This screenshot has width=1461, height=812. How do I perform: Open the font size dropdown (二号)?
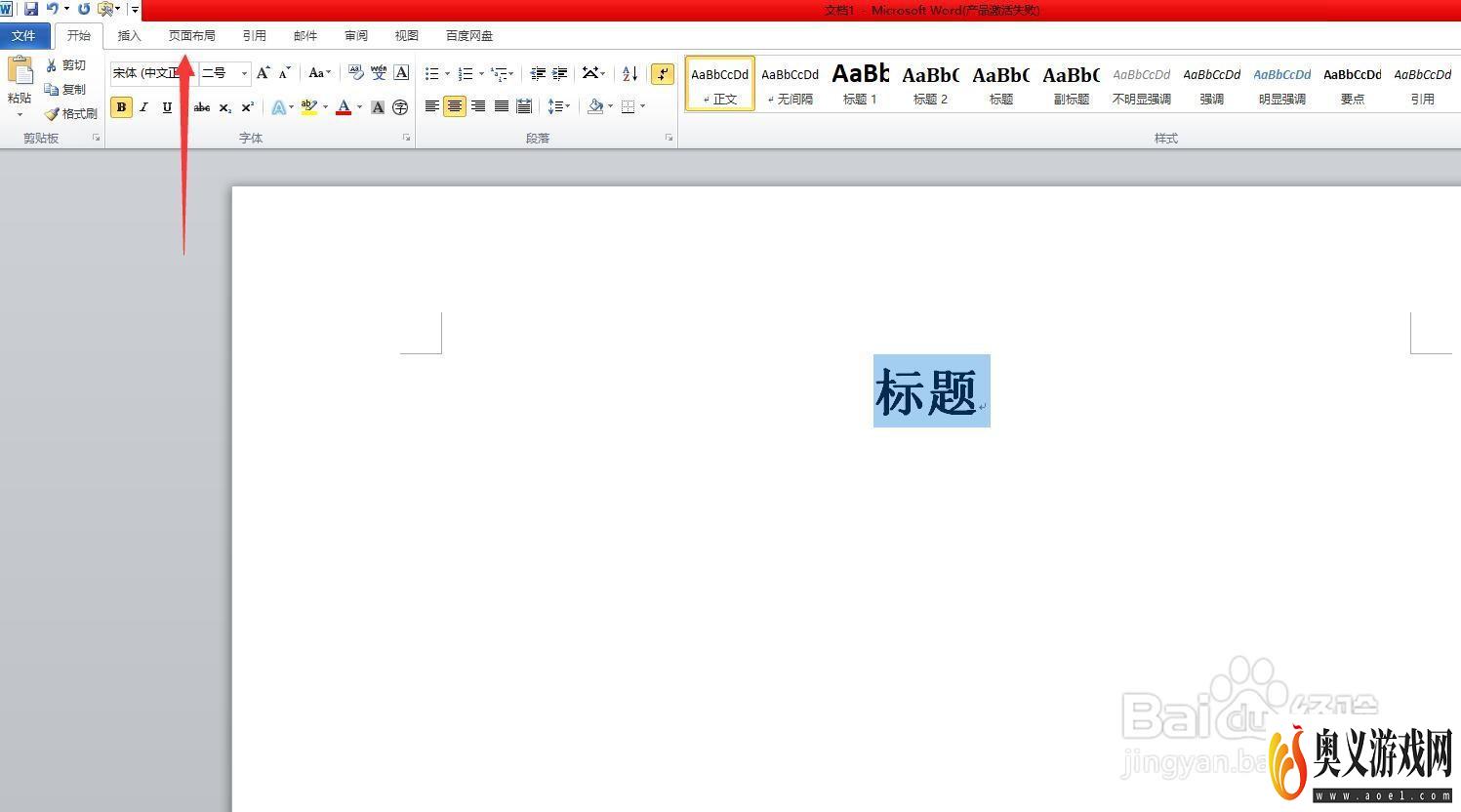coord(244,73)
